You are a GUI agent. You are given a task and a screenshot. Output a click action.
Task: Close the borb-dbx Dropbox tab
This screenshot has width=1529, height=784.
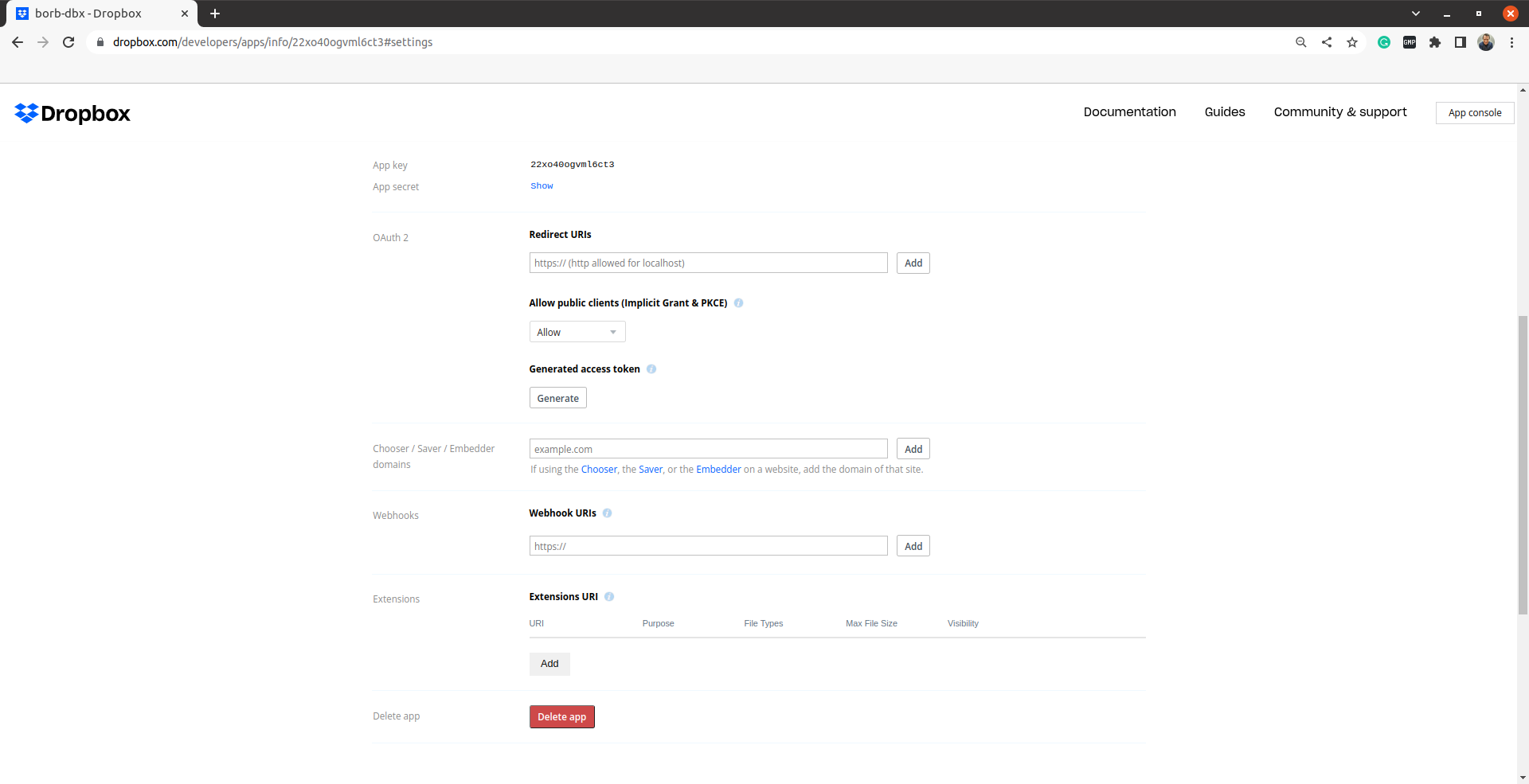point(185,14)
